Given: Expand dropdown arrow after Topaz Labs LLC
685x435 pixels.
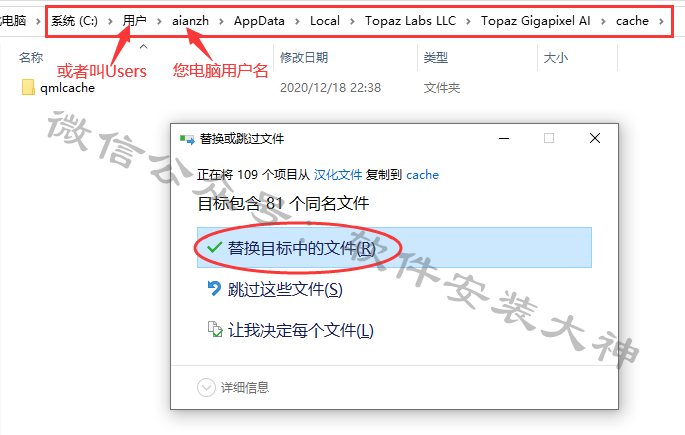Looking at the screenshot, I should (468, 21).
